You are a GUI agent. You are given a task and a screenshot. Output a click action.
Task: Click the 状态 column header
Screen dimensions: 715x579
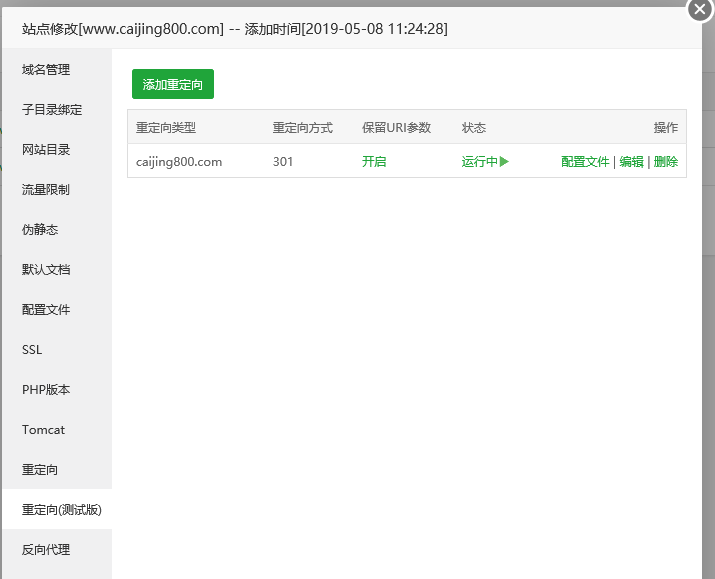point(474,128)
